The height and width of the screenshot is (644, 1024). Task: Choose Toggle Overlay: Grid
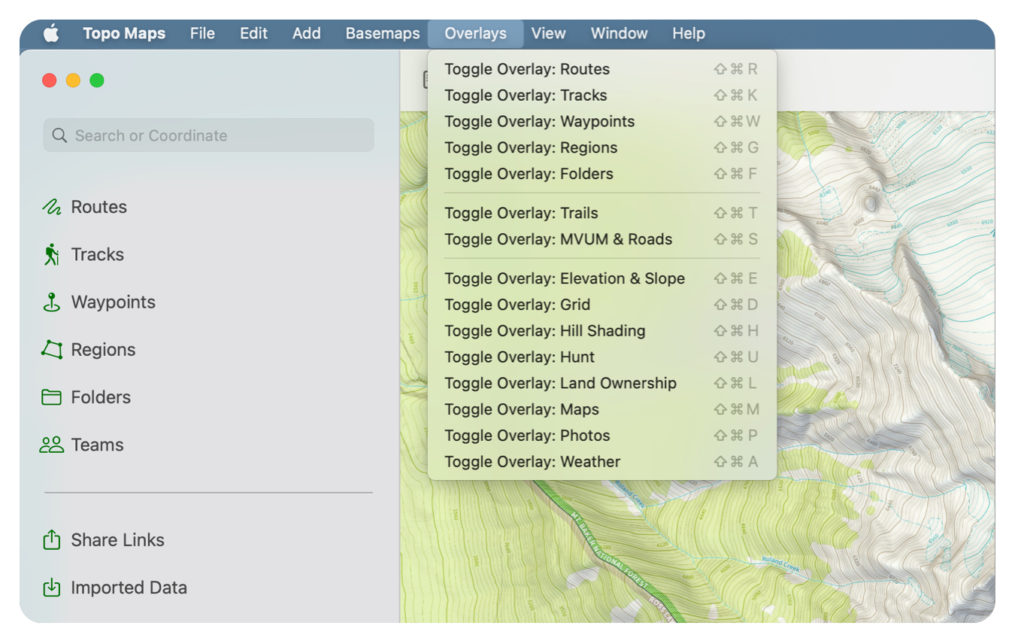click(601, 304)
